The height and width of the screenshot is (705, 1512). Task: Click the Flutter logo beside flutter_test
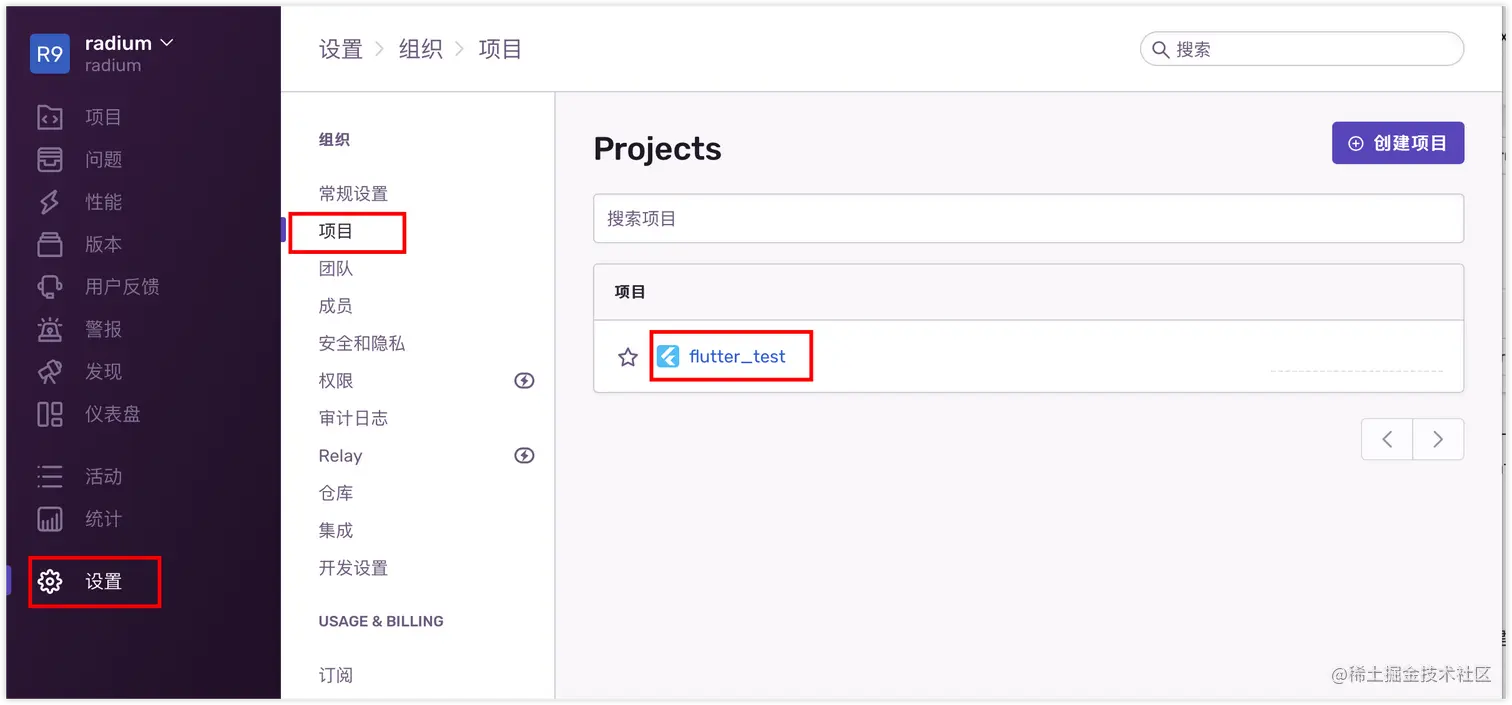(667, 356)
